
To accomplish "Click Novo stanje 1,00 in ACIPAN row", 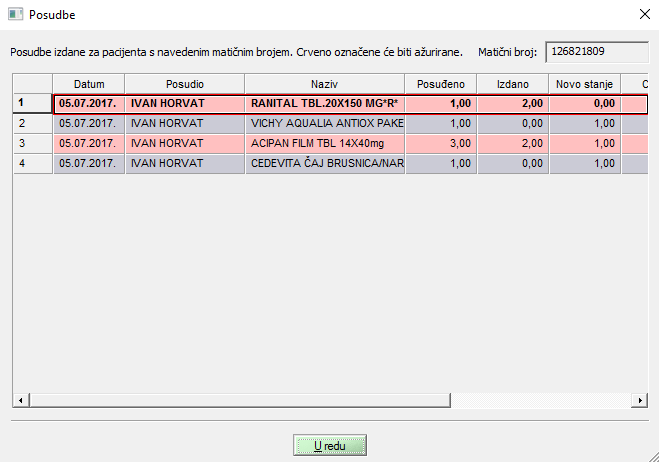I will tap(585, 143).
